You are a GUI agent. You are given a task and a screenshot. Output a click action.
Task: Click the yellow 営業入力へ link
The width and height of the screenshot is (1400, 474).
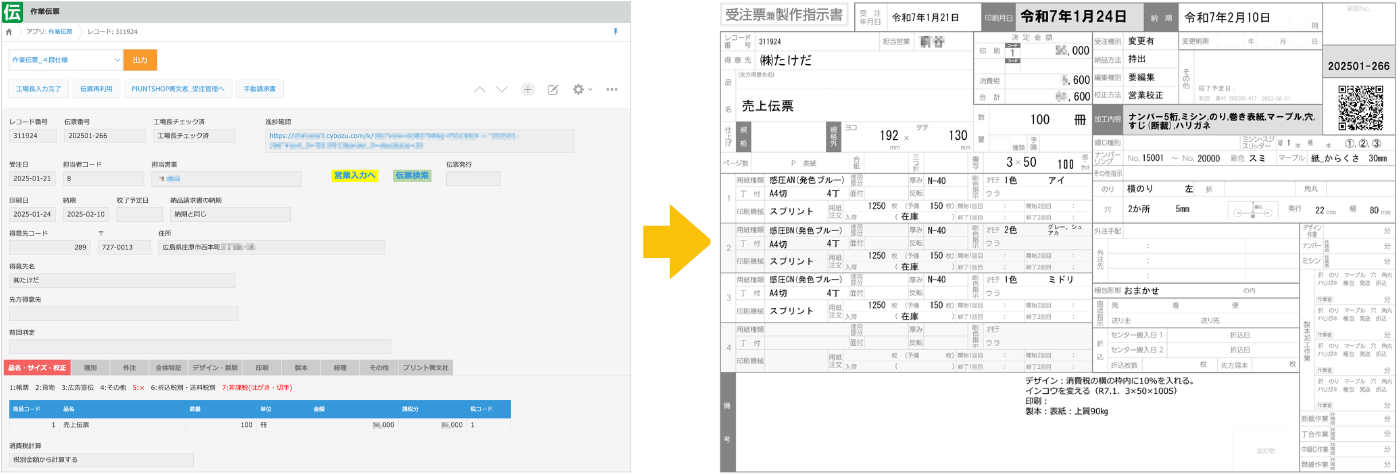coord(355,176)
